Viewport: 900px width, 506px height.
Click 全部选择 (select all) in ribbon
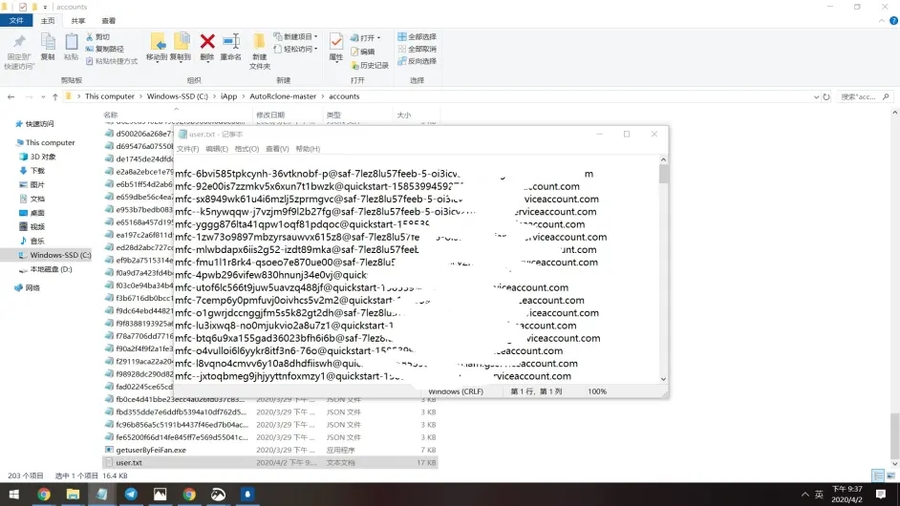(x=416, y=37)
